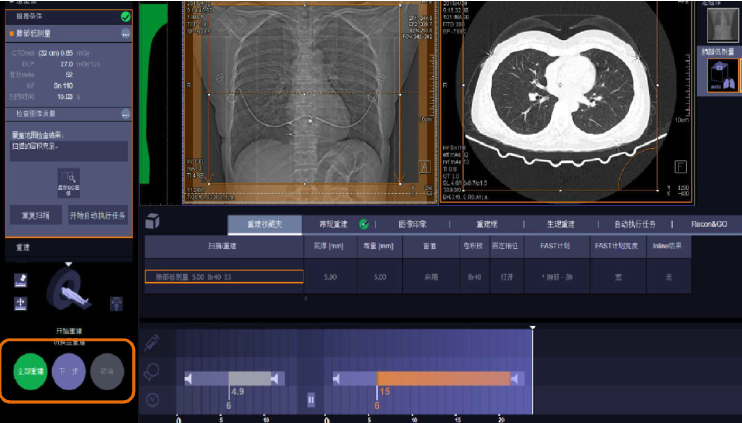This screenshot has width=742, height=423.
Task: Click the voice command head icon on timeline
Action: point(152,371)
